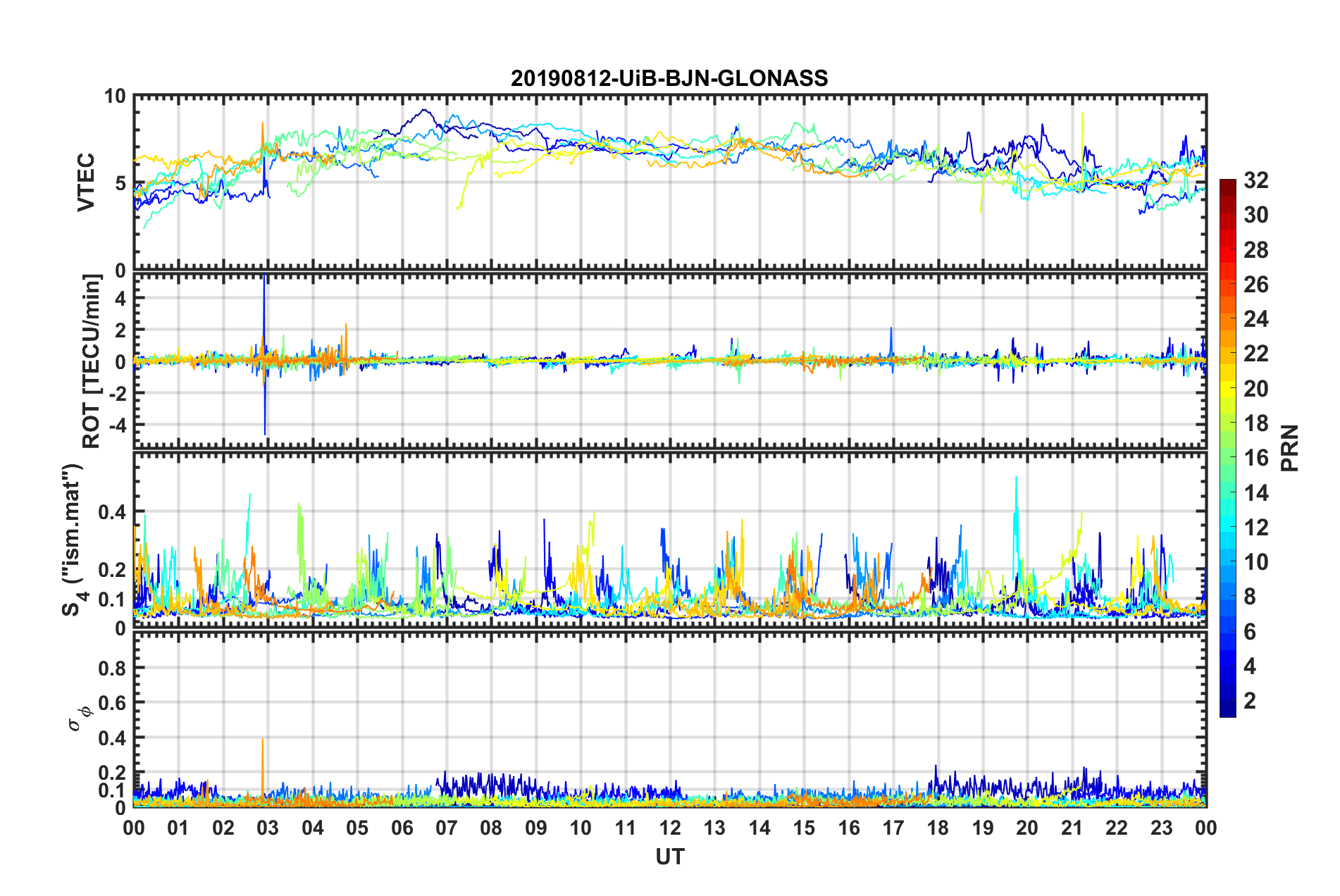Image resolution: width=1340 pixels, height=896 pixels.
Task: Click the S4 panel y-tick label 0.4
Action: [112, 512]
